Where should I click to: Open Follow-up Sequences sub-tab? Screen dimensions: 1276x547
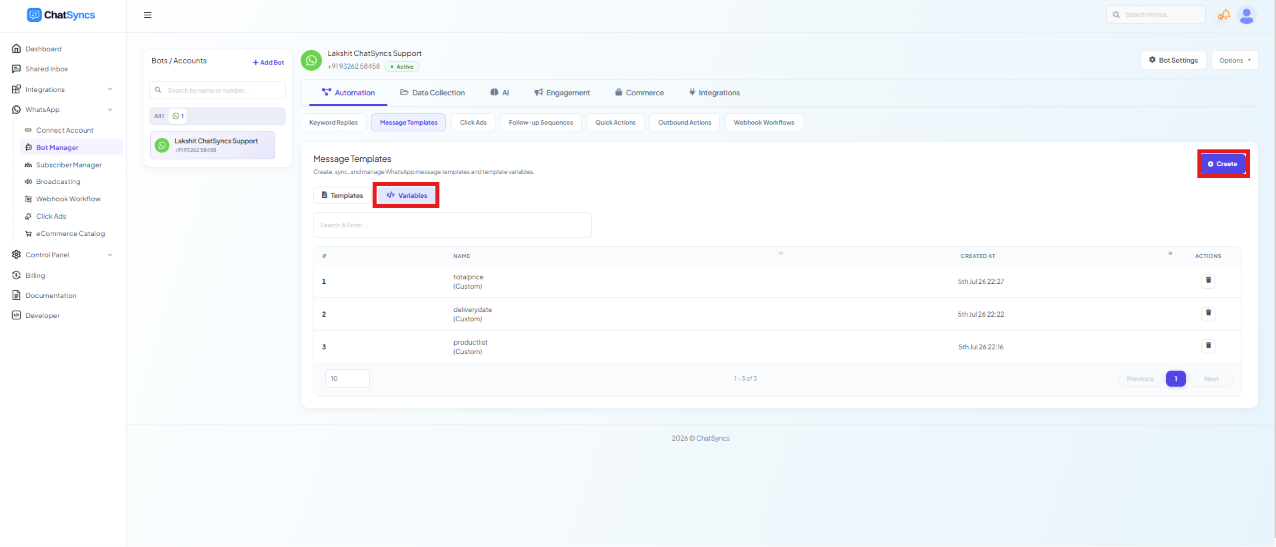[x=541, y=122]
